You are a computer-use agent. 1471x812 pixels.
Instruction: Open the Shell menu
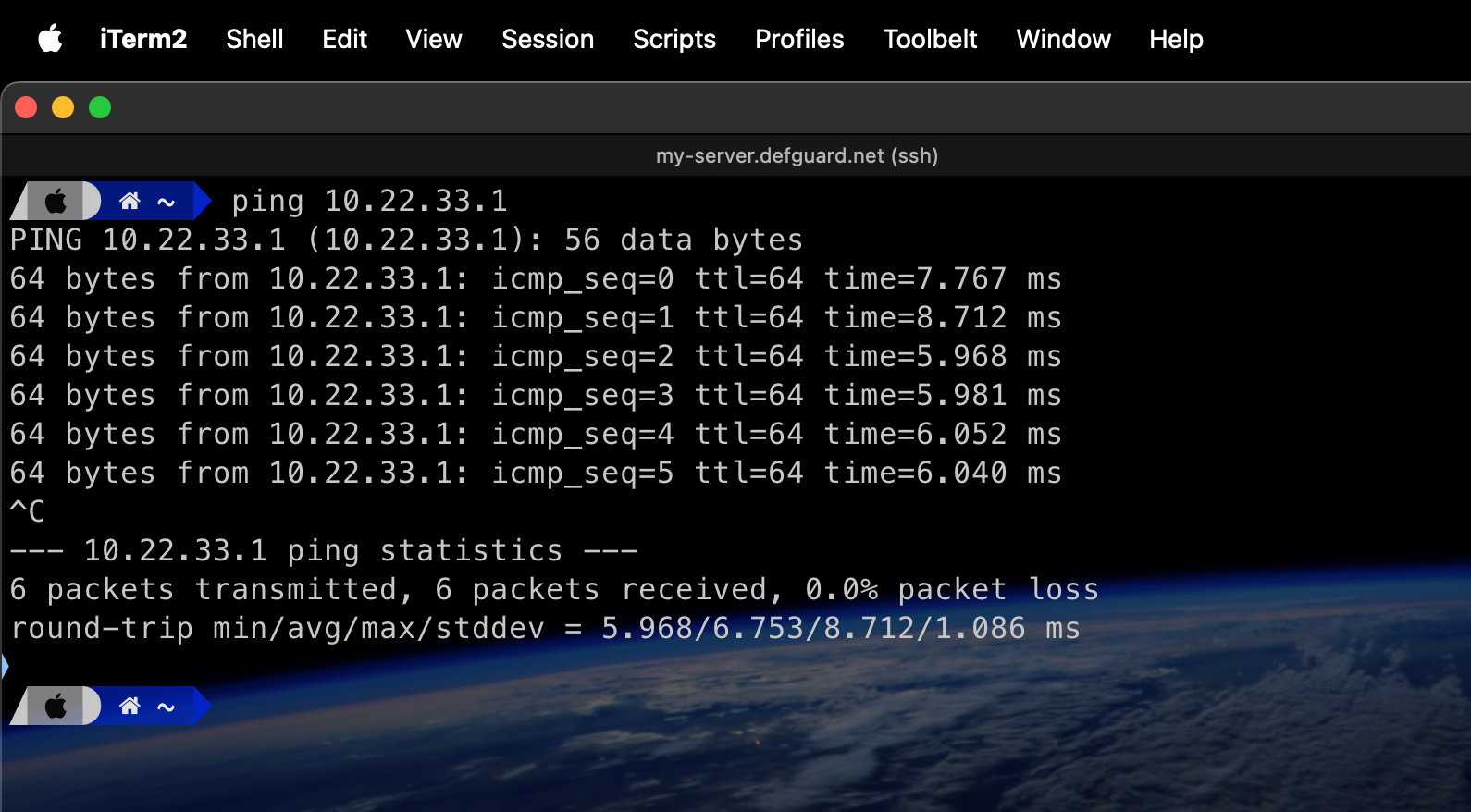pyautogui.click(x=254, y=39)
